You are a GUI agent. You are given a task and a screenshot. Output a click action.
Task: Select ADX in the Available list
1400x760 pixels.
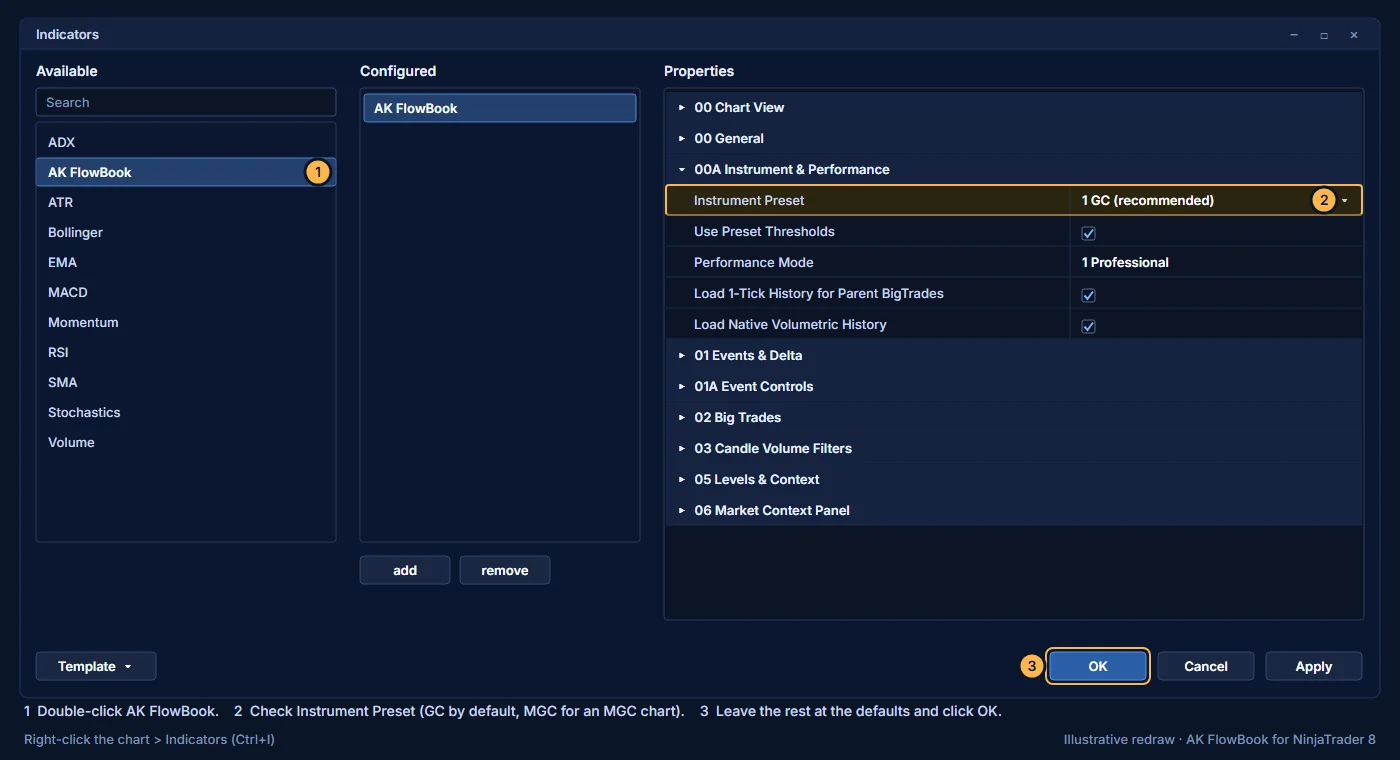(x=186, y=142)
